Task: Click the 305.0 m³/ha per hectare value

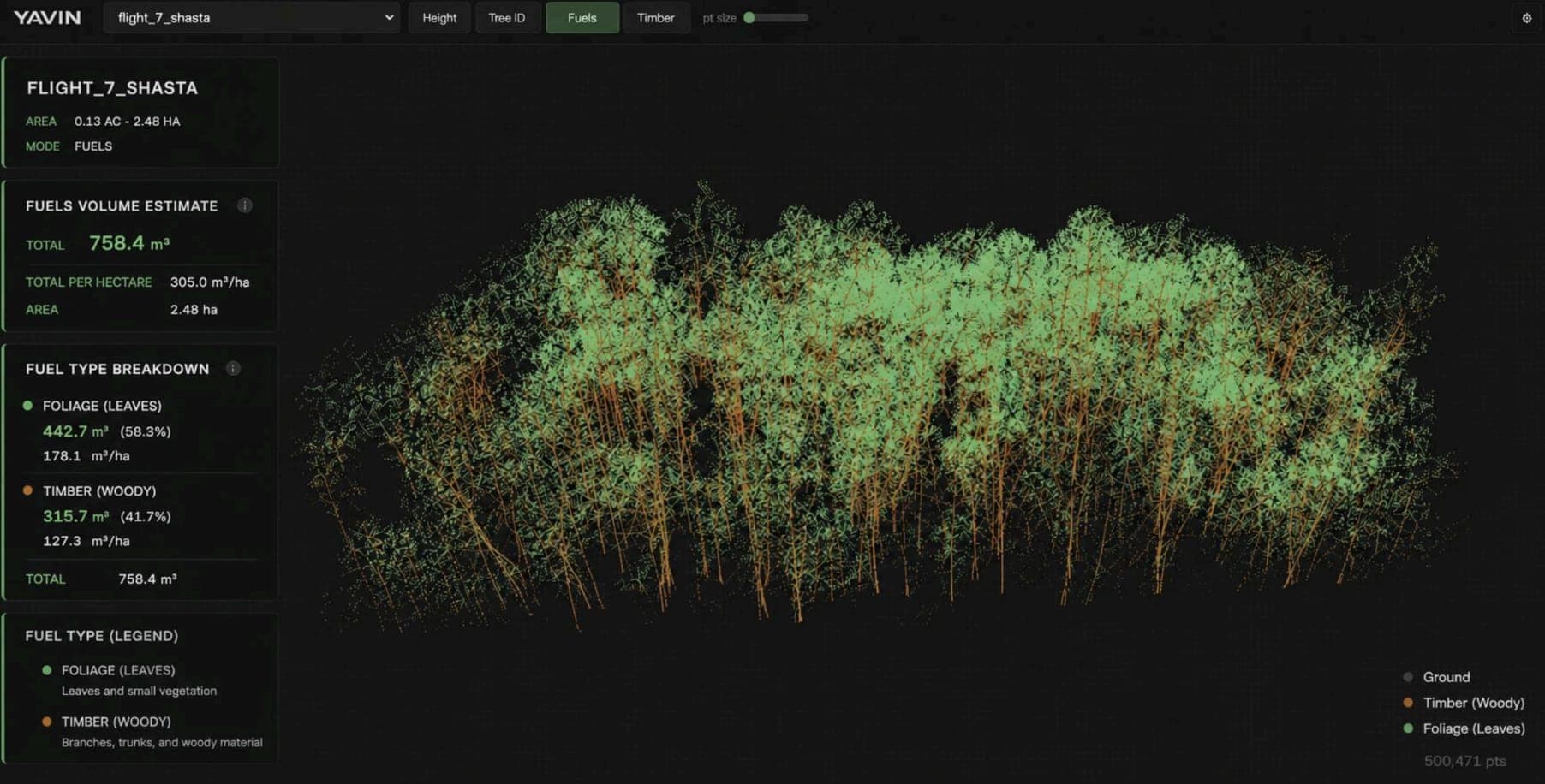Action: tap(210, 282)
